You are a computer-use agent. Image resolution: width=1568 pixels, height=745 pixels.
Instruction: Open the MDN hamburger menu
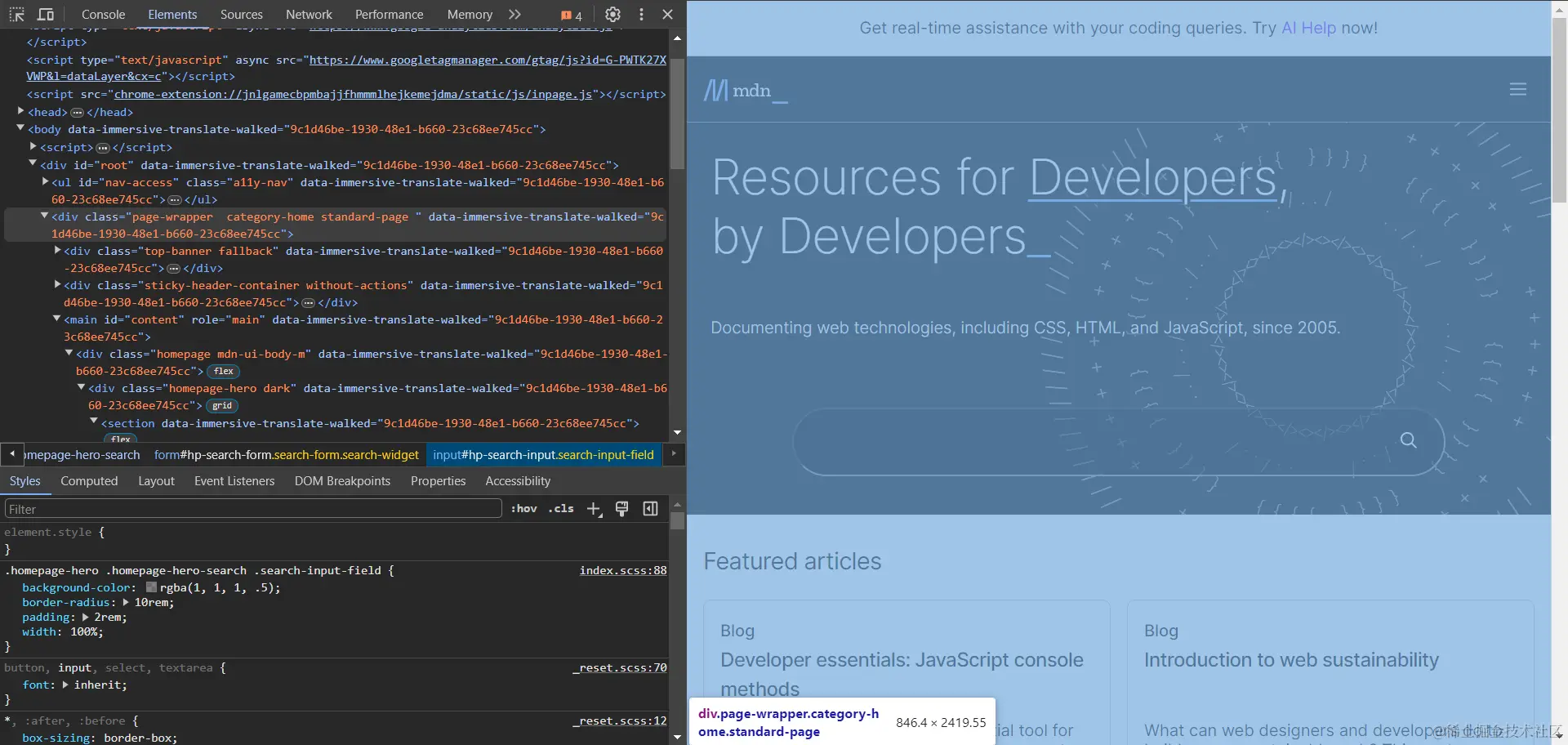(x=1517, y=89)
